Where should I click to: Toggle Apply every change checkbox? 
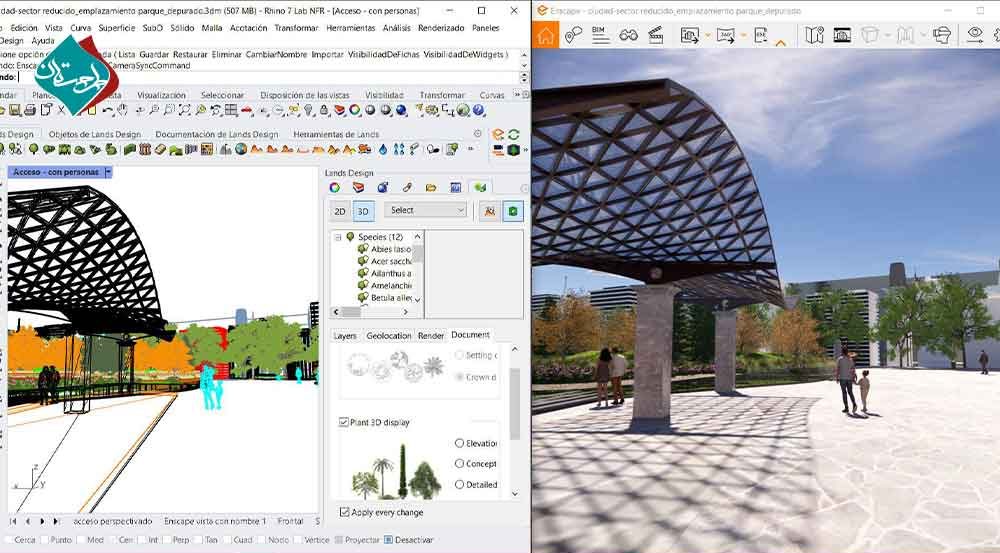point(344,512)
